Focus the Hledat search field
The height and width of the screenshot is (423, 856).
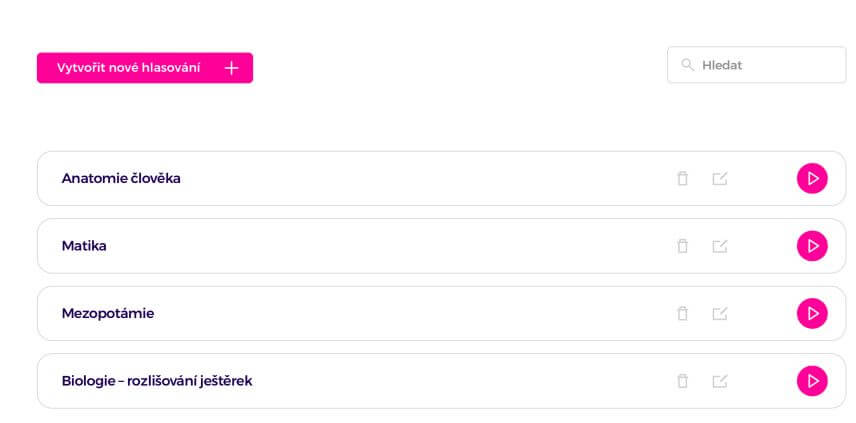point(756,65)
